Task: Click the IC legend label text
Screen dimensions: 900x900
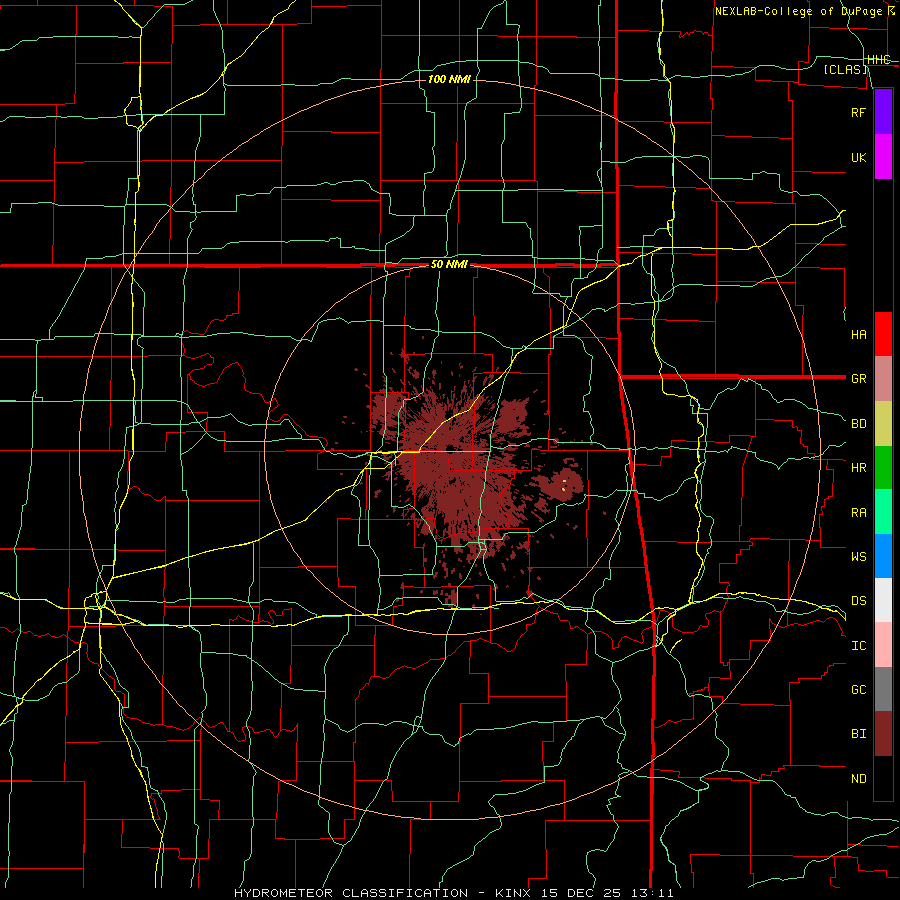Action: tap(858, 646)
